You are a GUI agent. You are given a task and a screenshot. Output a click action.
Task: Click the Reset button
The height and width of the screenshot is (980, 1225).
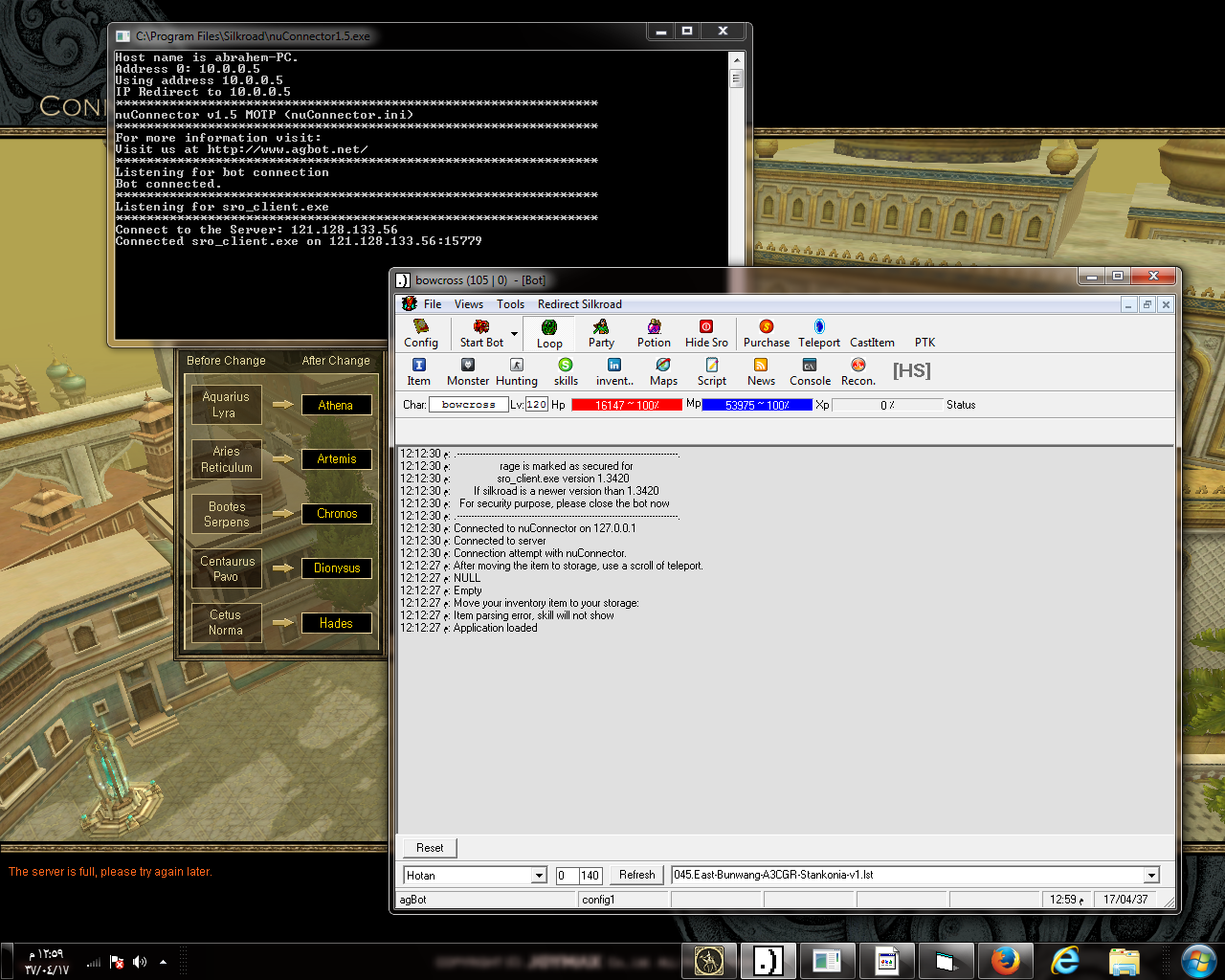(x=430, y=848)
